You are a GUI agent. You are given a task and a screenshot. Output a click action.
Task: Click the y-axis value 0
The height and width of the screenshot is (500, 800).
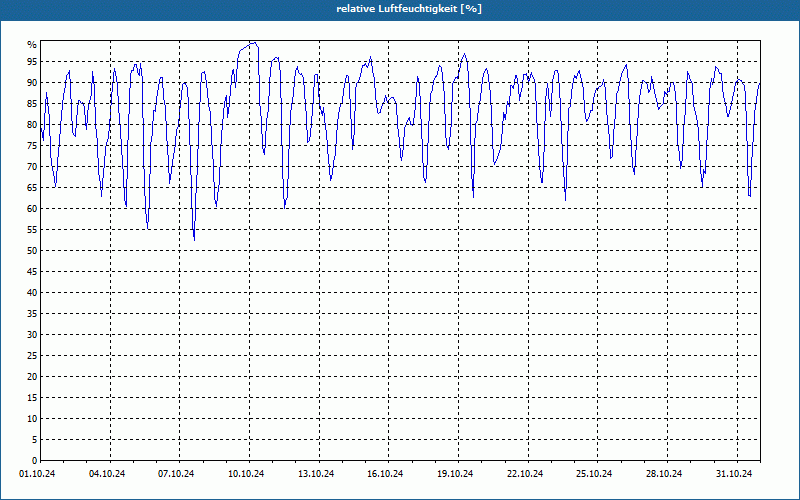[x=35, y=461]
